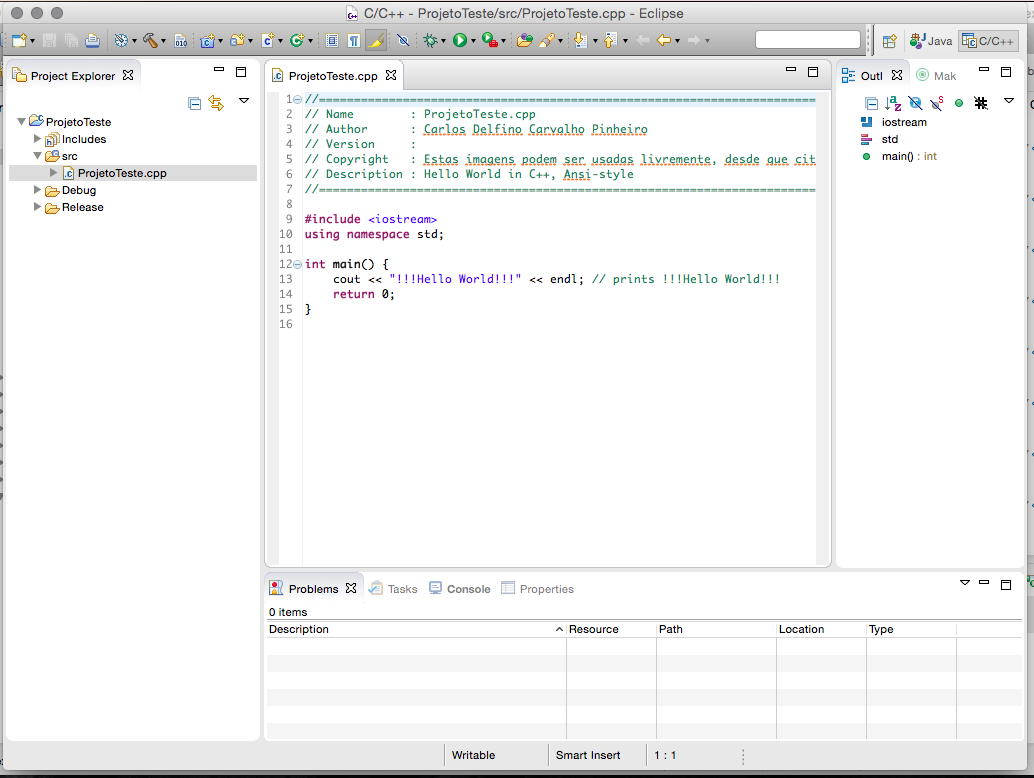Toggle Show Whitespace Characters pilcrow icon
The height and width of the screenshot is (778, 1034).
pyautogui.click(x=354, y=41)
